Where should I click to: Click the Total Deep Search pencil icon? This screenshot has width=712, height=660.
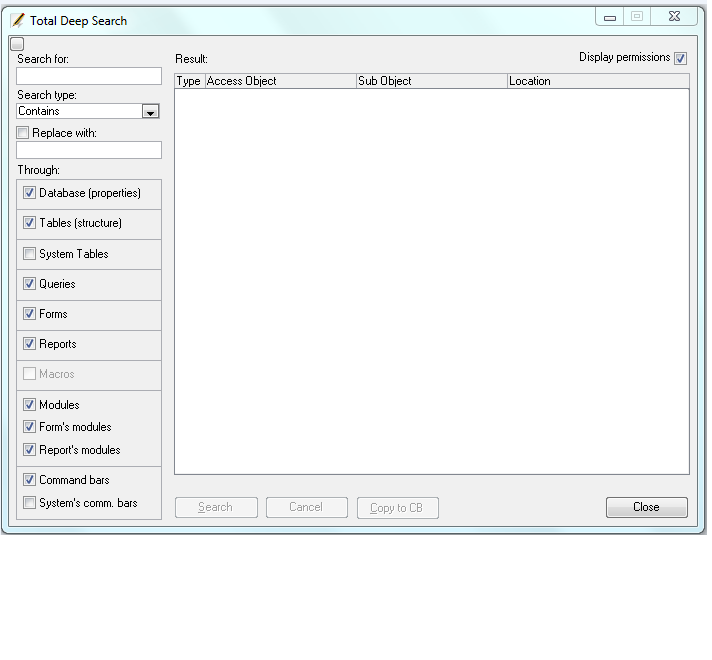18,20
